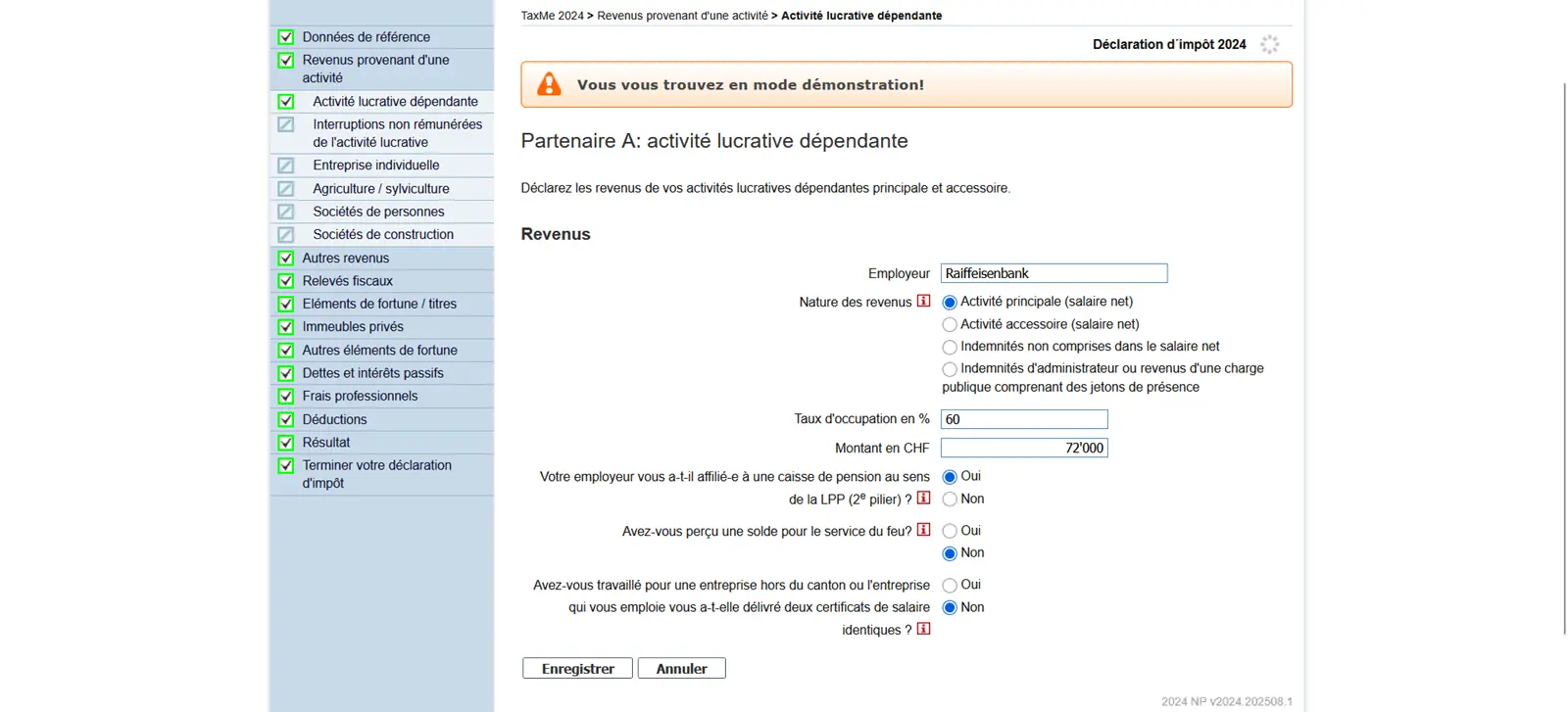Click the loading spinner beside Déclaration d'impôt 2024
Viewport: 1568px width, 712px height.
1269,44
